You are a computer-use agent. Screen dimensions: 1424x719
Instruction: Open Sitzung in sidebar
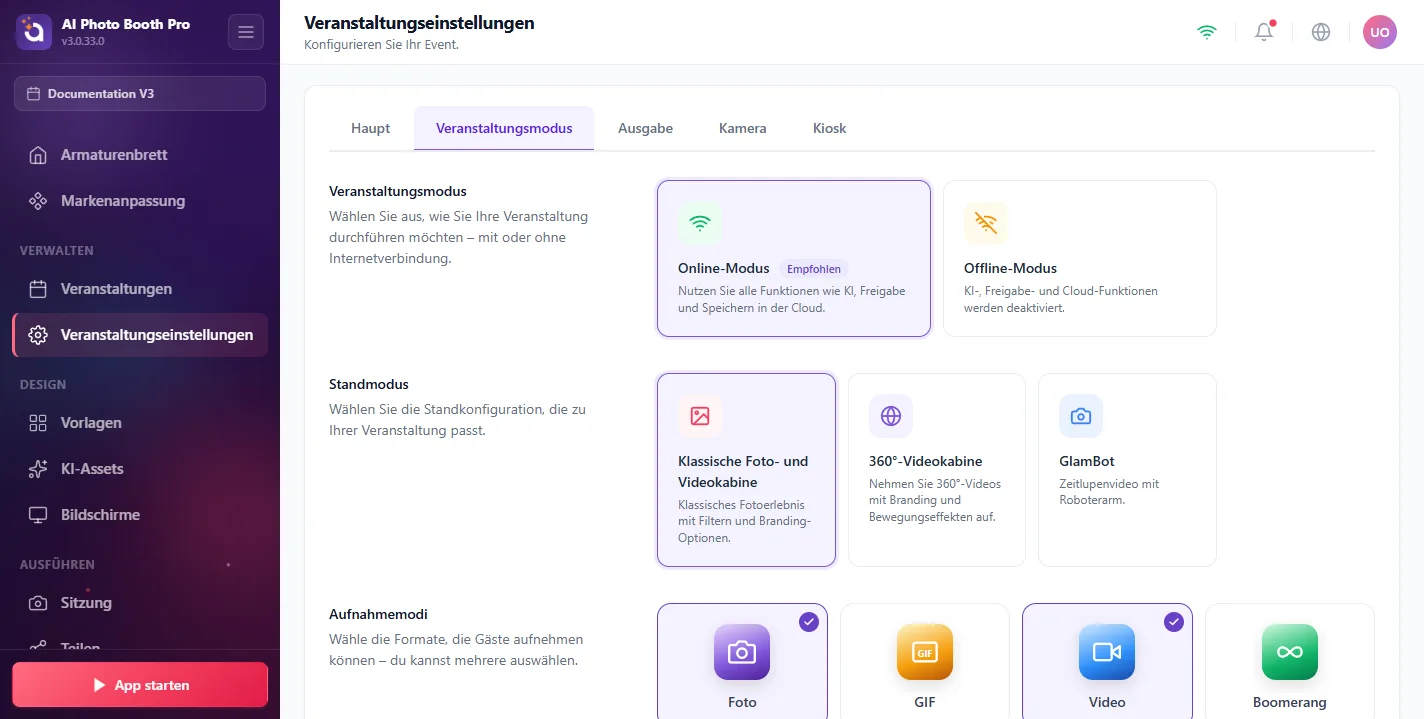click(x=140, y=603)
